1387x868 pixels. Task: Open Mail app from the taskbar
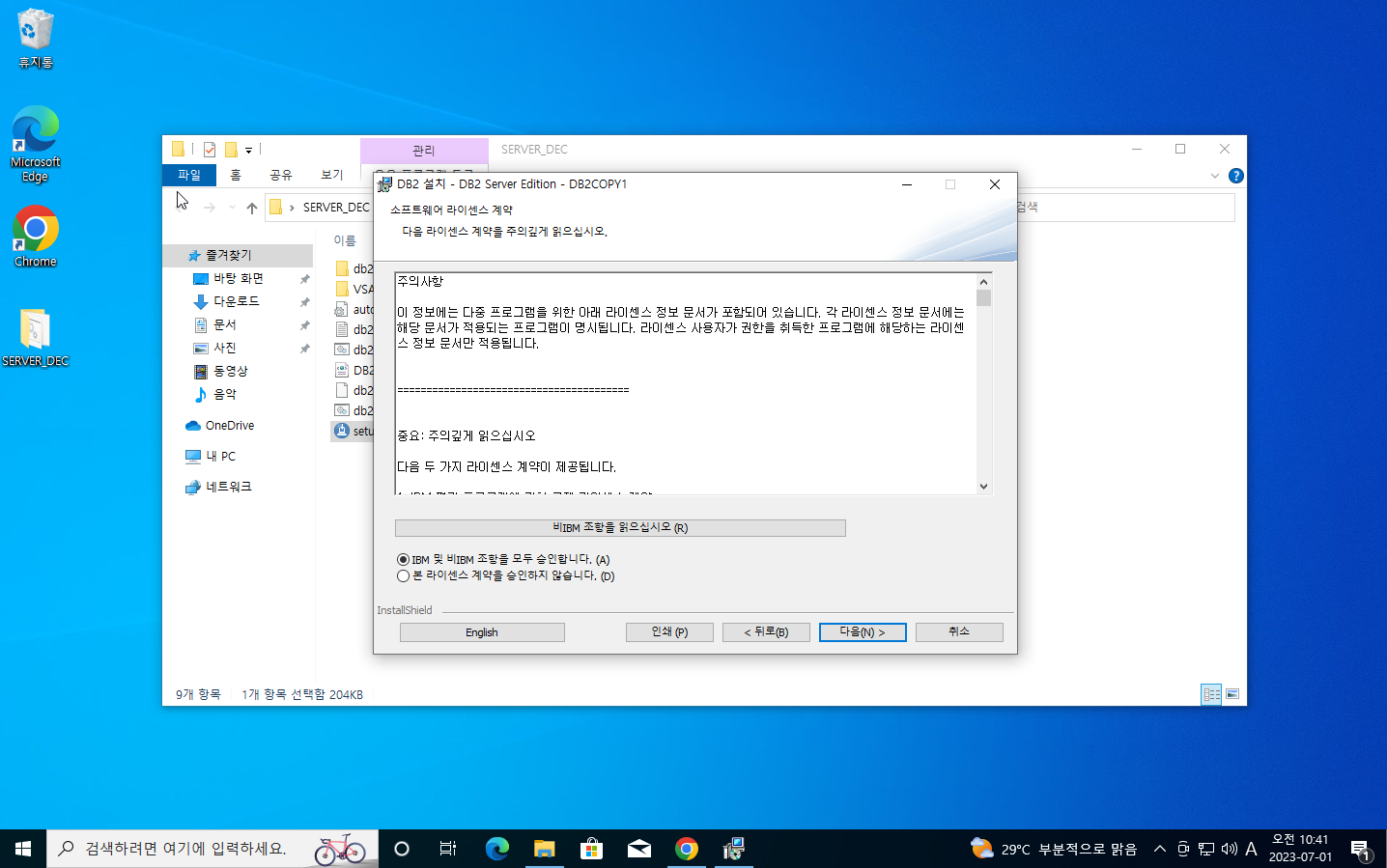[639, 849]
